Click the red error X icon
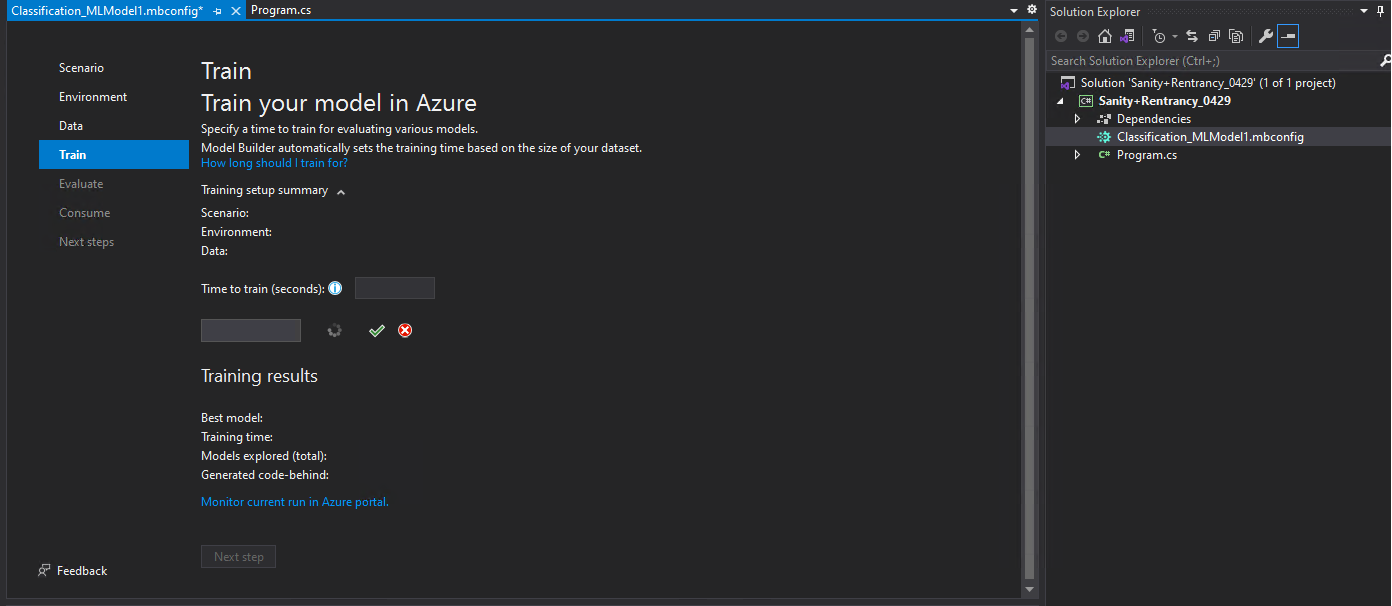Screen dimensions: 1392x606 (405, 330)
